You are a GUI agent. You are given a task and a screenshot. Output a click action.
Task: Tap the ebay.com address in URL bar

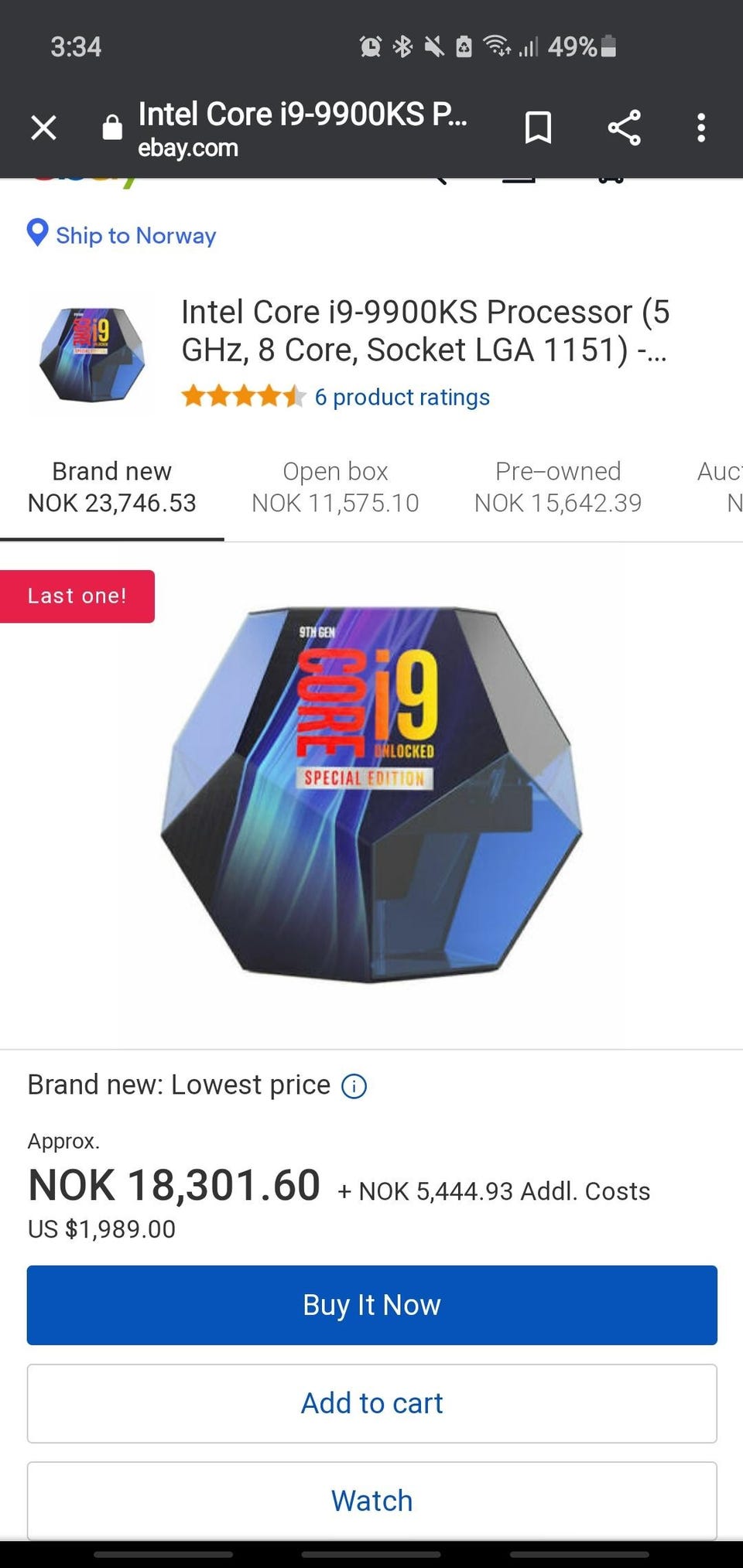tap(188, 148)
